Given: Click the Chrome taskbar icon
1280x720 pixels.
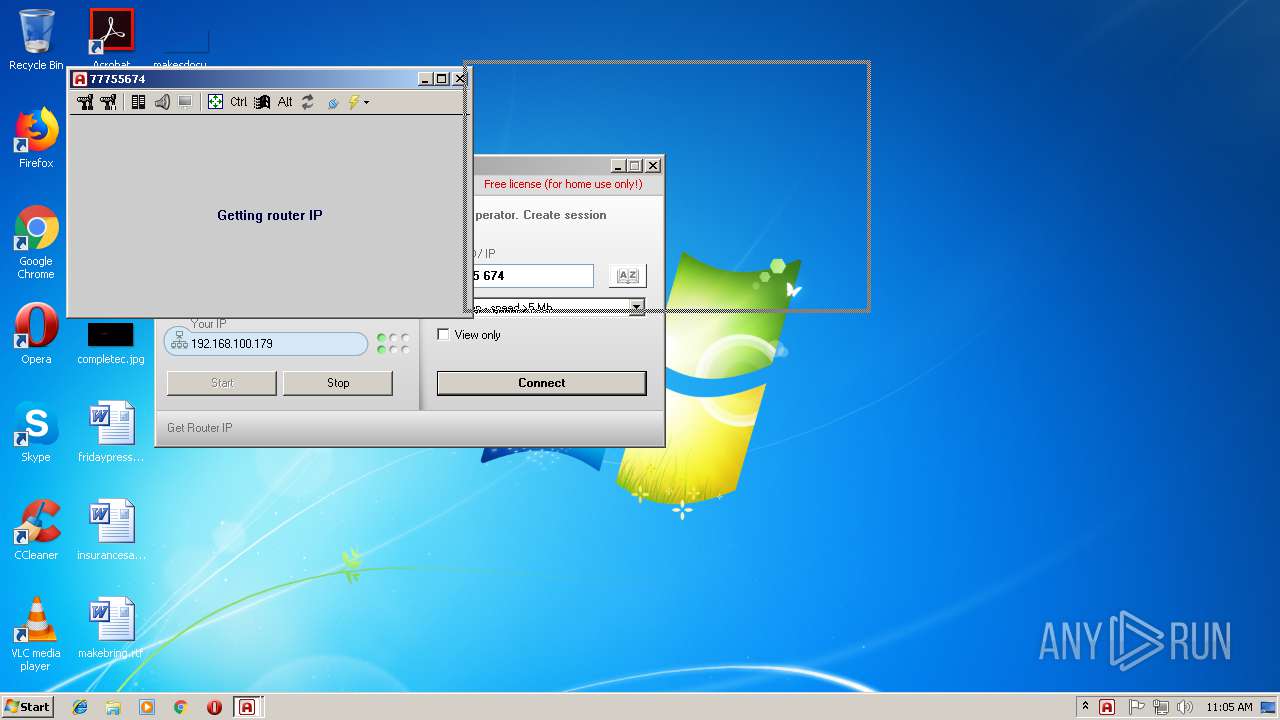Looking at the screenshot, I should click(x=180, y=707).
